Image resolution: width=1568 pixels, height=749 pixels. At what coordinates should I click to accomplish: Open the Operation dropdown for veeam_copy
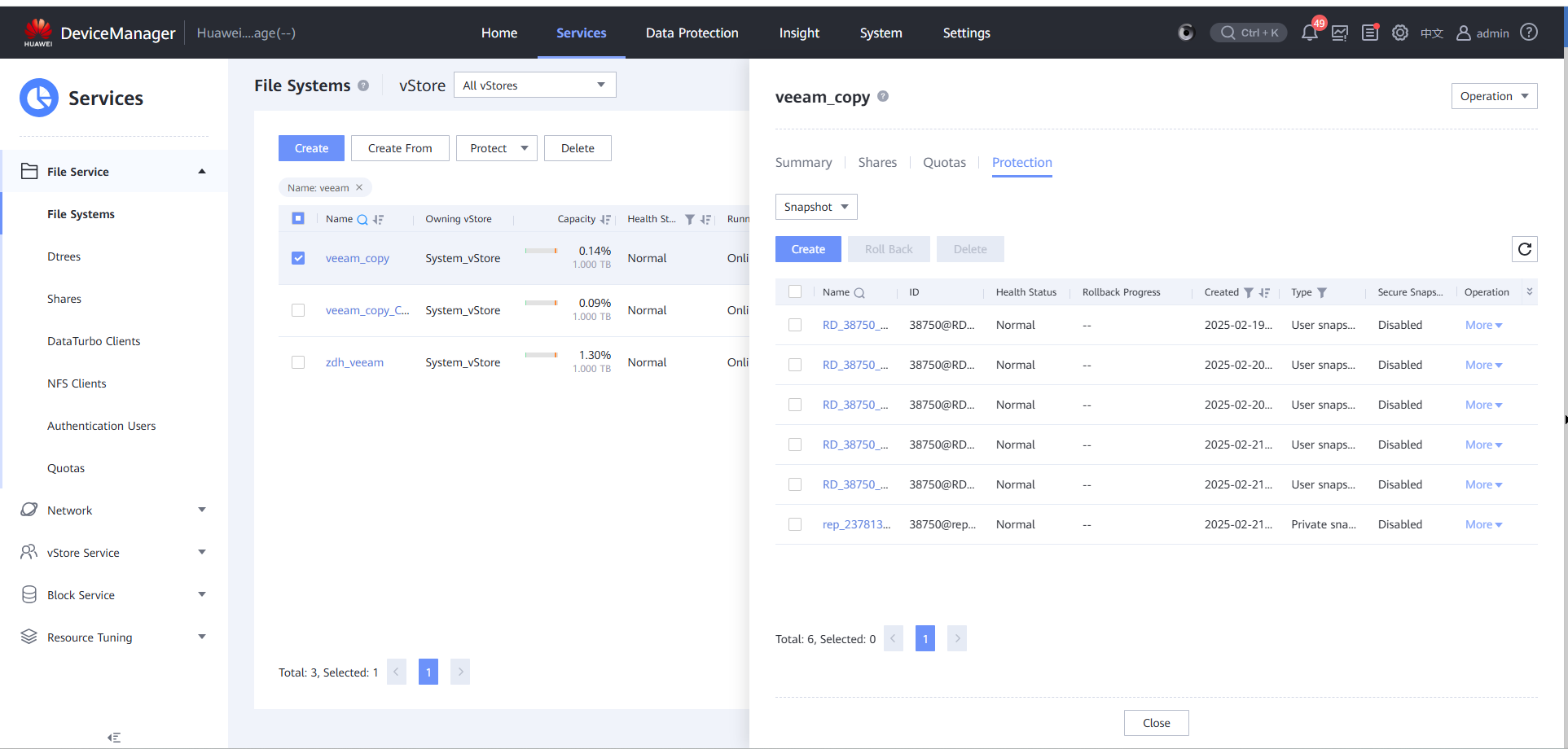point(1494,96)
